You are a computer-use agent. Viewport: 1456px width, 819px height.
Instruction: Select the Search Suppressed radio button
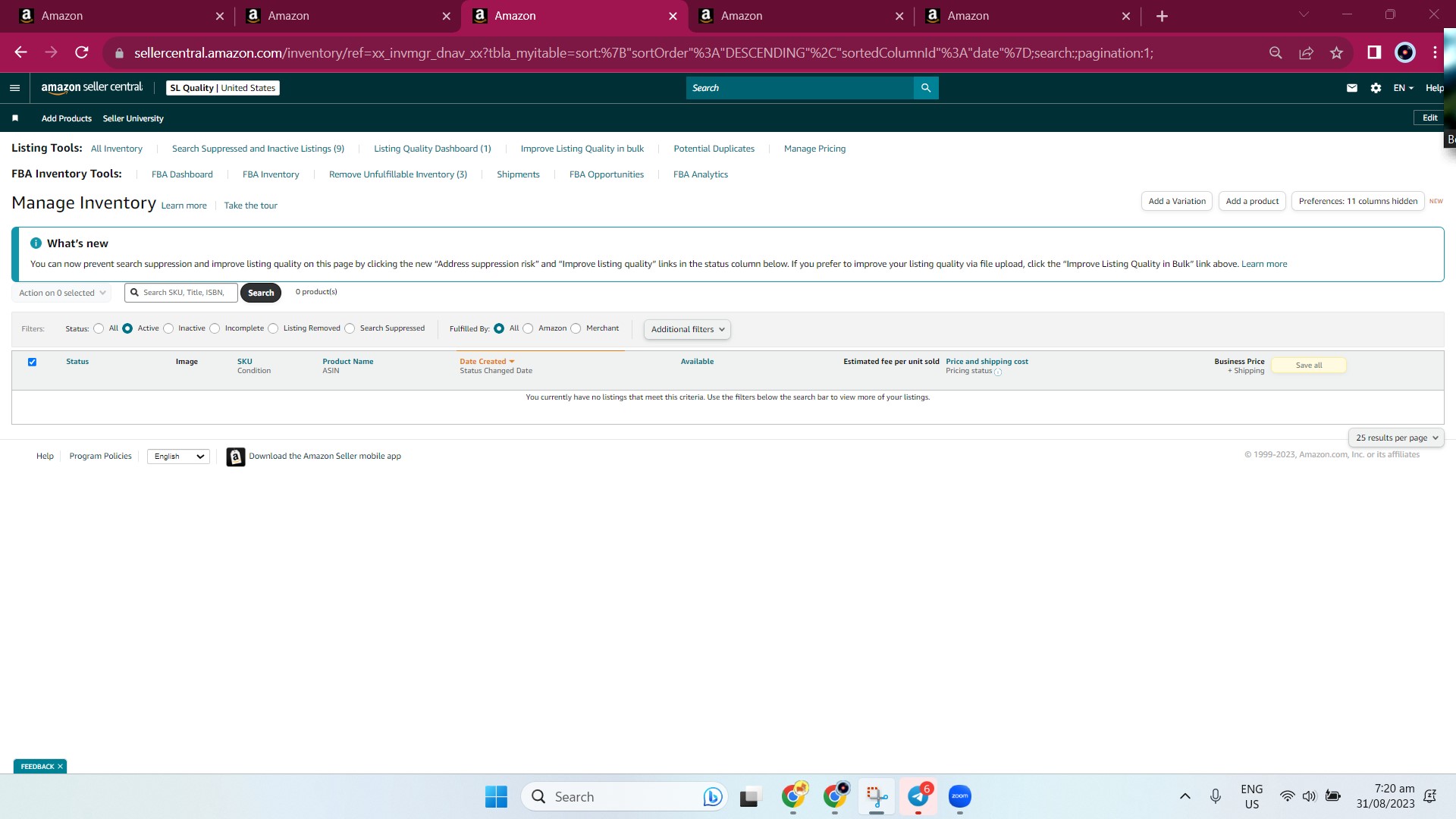pos(350,329)
